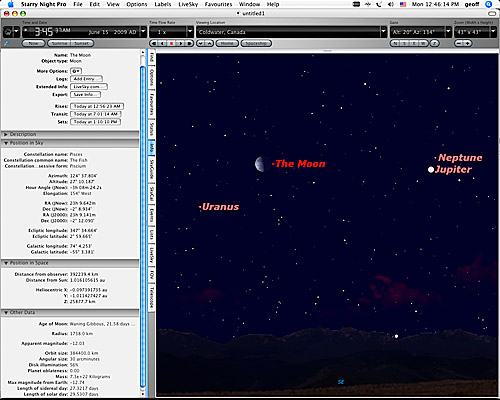Click the zoom out minus button

click(459, 43)
